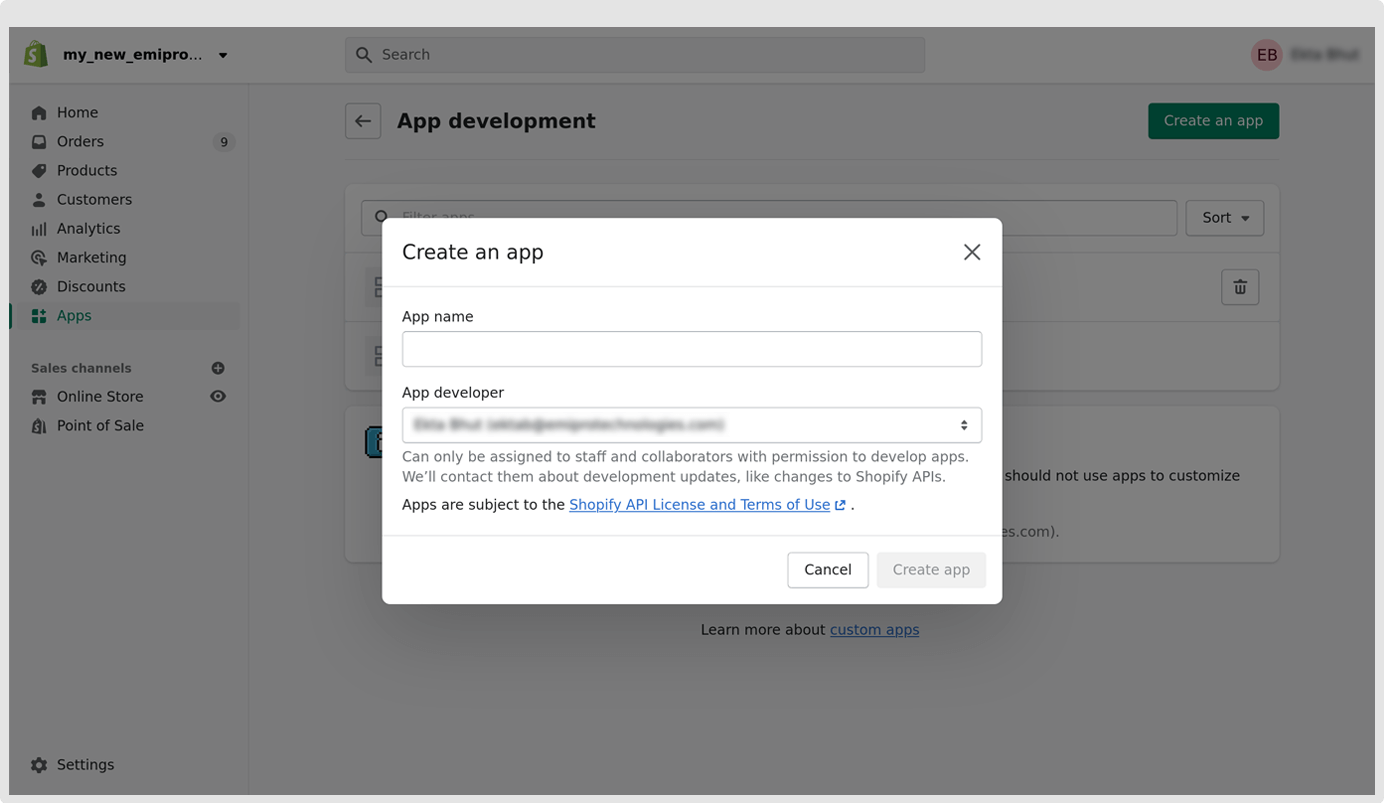Open Shopify API License and Terms link
Screen dimensions: 1384x803
point(699,505)
